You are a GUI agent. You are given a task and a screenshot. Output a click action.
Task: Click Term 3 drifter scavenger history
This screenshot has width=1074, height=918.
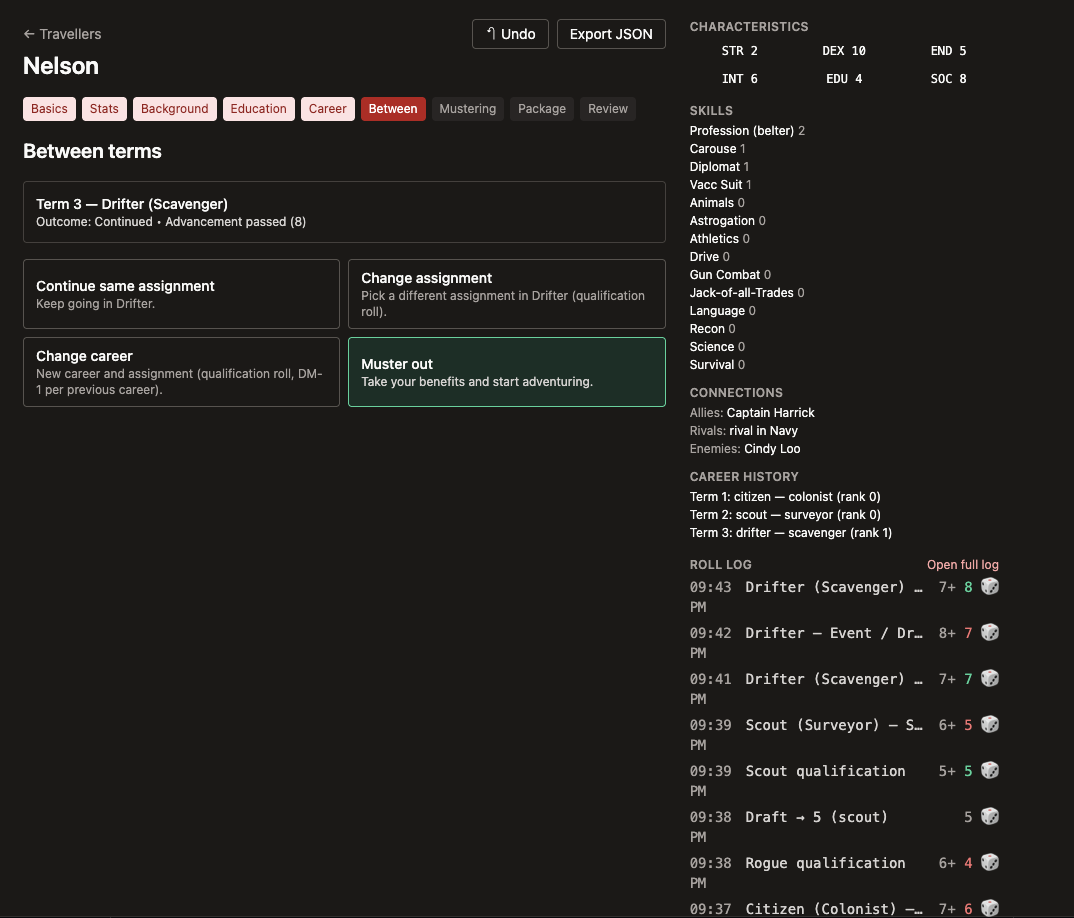point(790,532)
